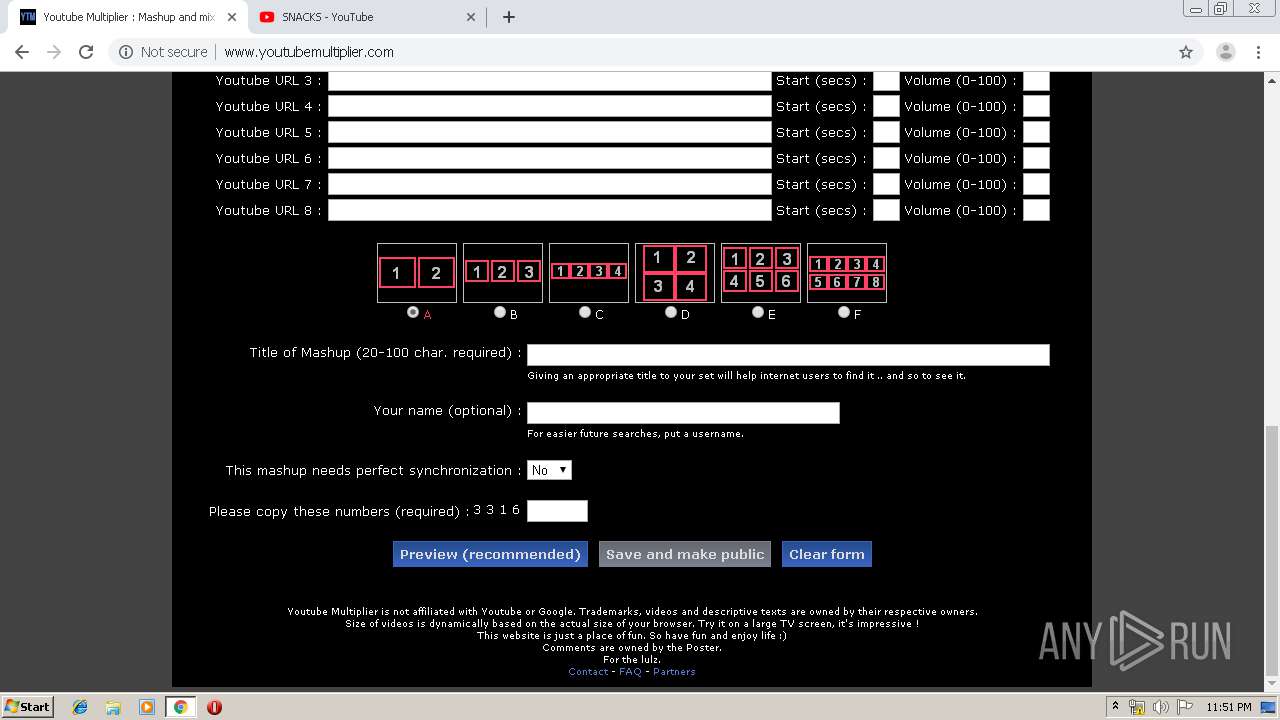Open the perfect synchronization dropdown
This screenshot has width=1280, height=720.
coord(549,470)
